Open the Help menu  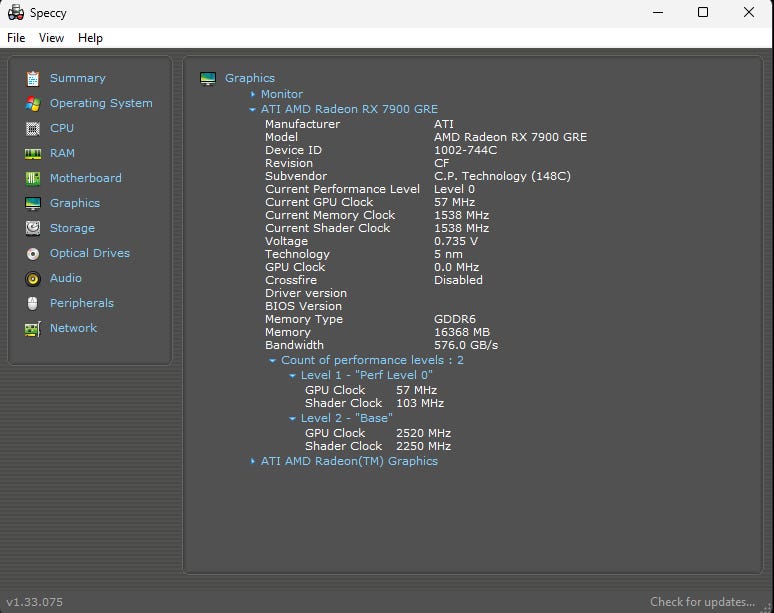pyautogui.click(x=90, y=38)
